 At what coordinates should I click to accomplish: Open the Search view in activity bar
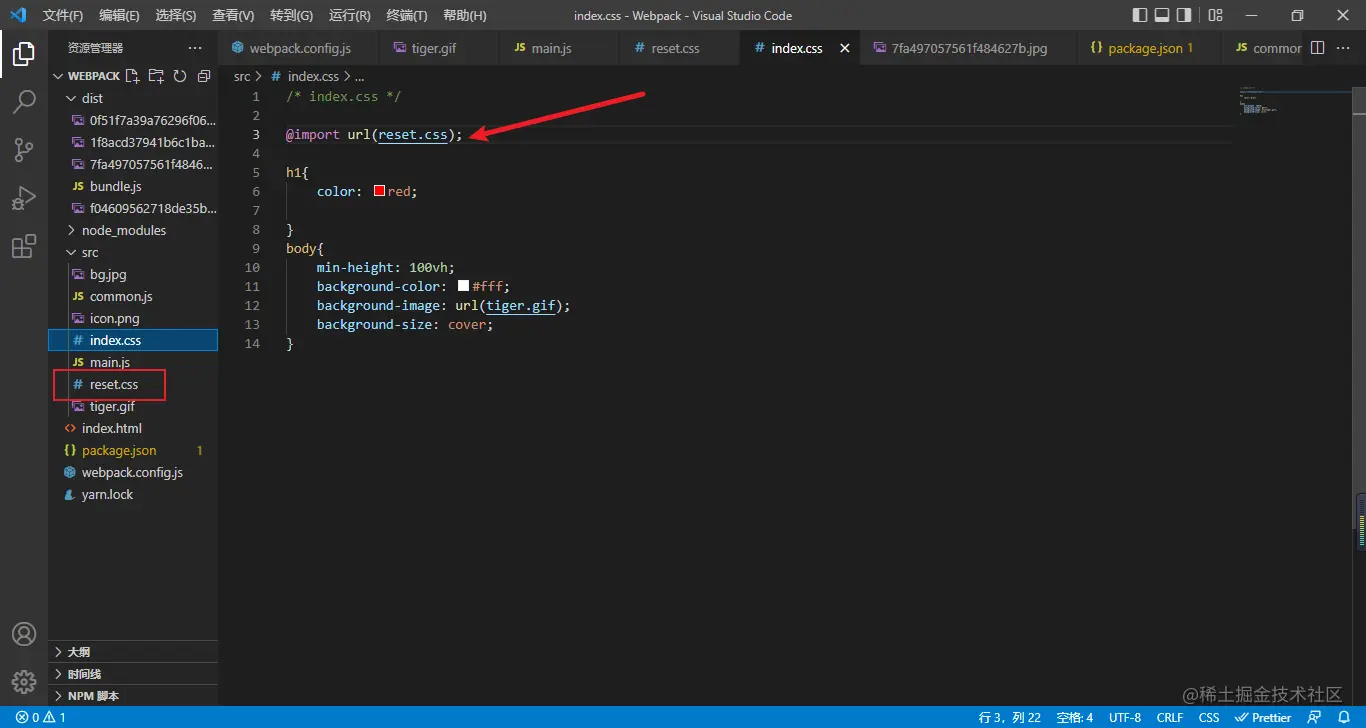(x=24, y=102)
